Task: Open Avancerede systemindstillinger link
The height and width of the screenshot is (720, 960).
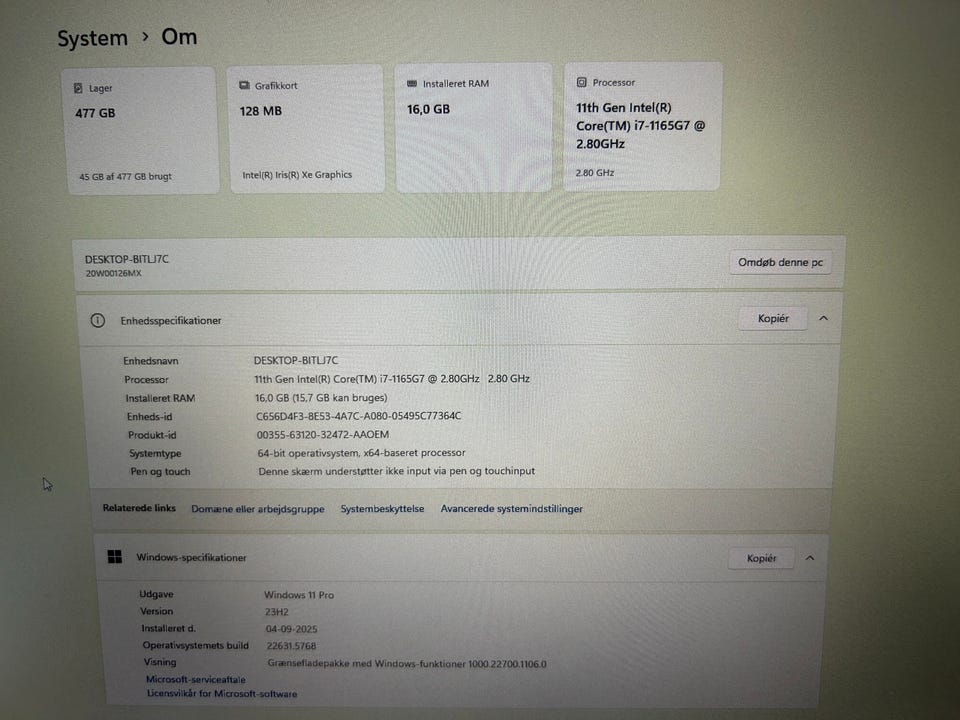Action: click(x=511, y=509)
